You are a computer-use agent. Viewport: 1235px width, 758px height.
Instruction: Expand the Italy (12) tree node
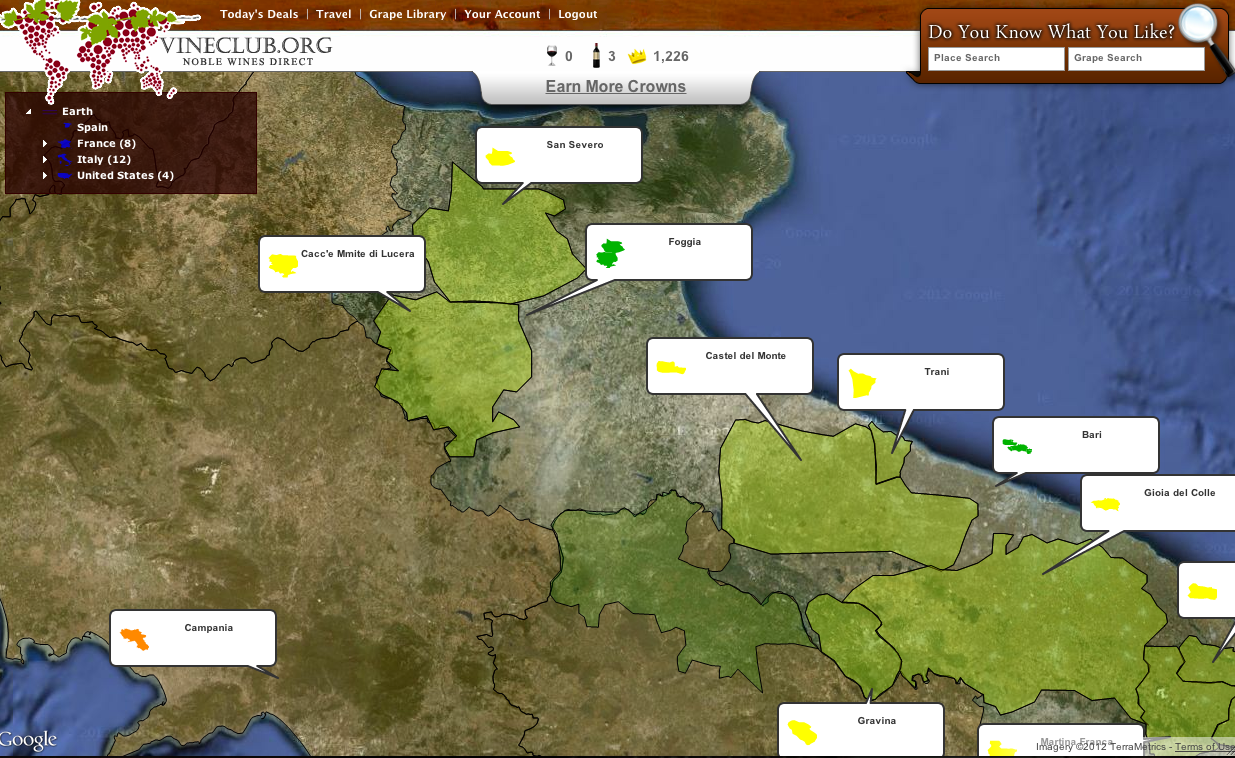click(x=45, y=160)
